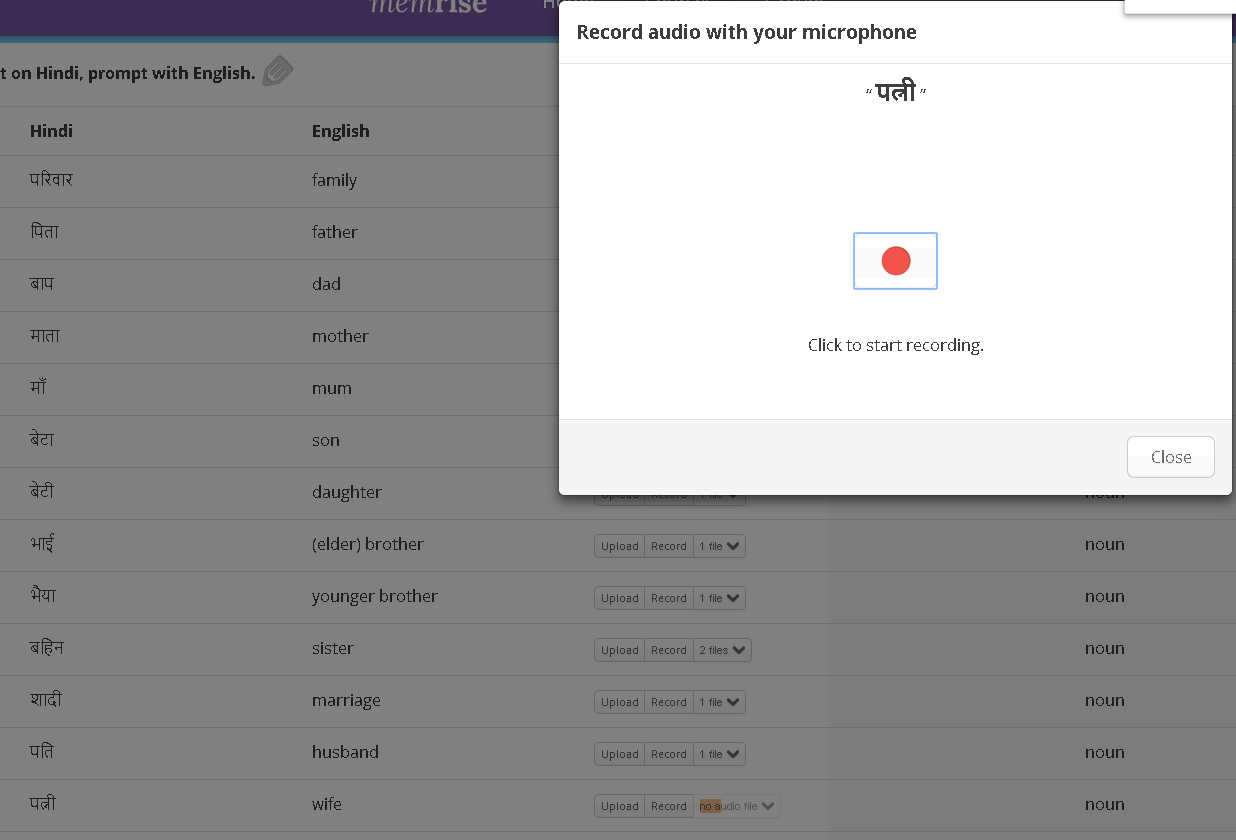Viewport: 1236px width, 840px height.
Task: Click Record in the elder brother row
Action: tap(669, 546)
